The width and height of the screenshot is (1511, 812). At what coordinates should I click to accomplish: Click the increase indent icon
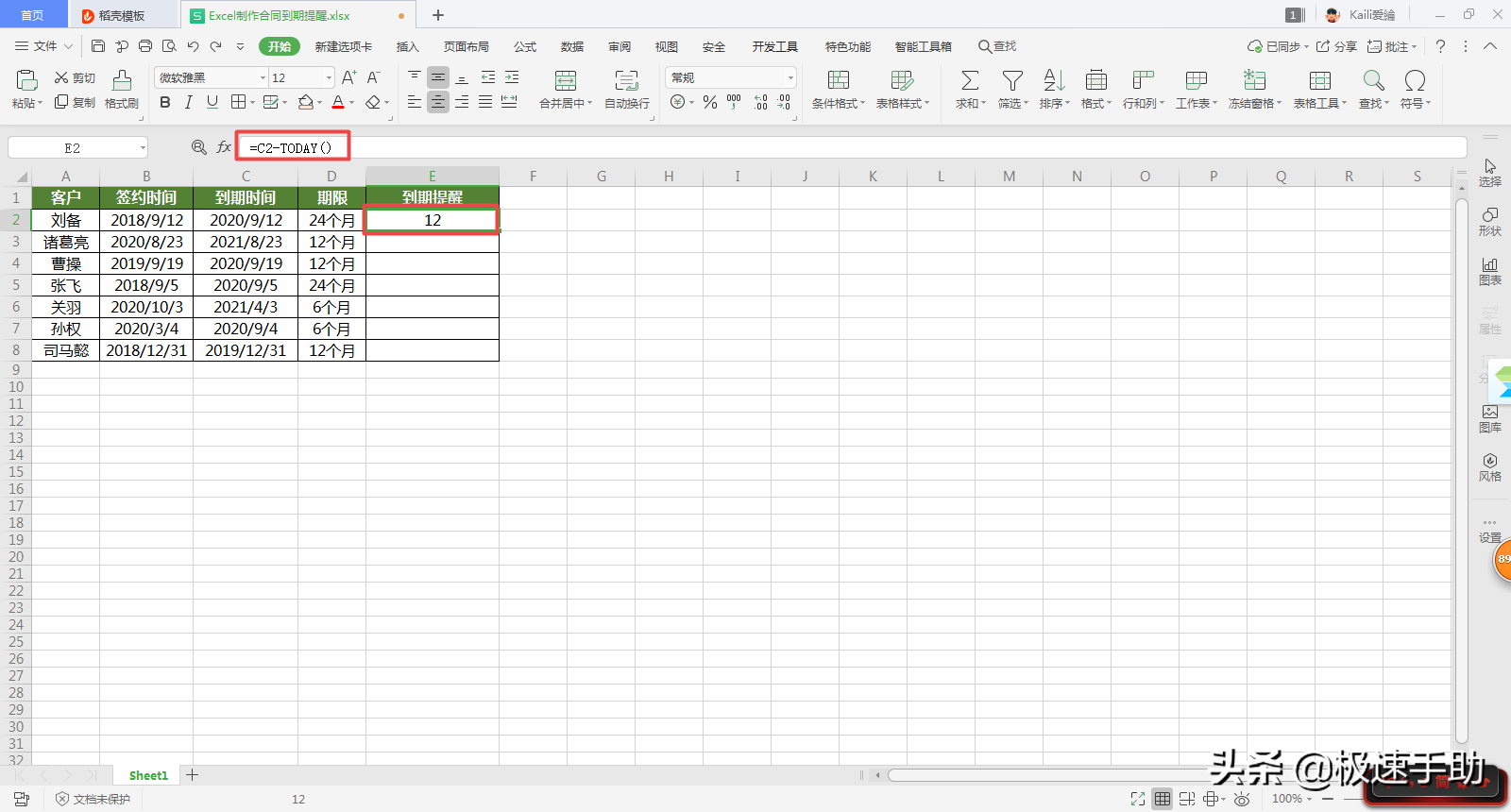[512, 77]
